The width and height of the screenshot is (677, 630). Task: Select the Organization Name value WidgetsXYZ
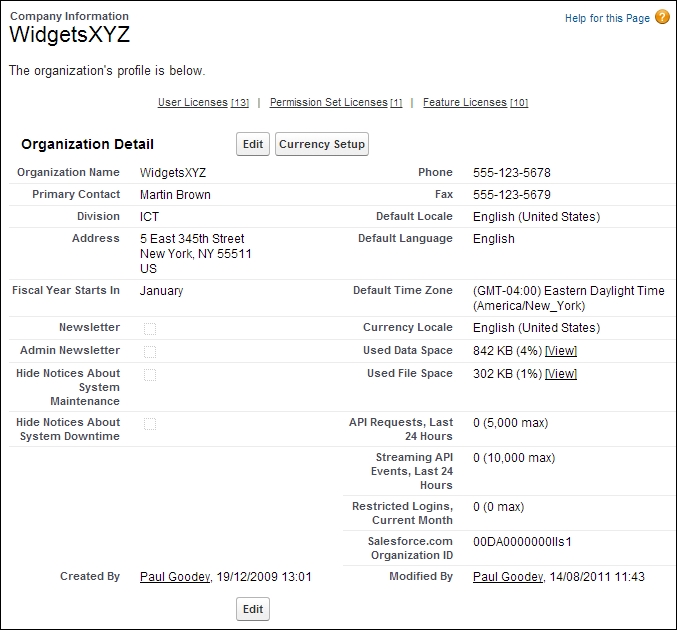(173, 173)
